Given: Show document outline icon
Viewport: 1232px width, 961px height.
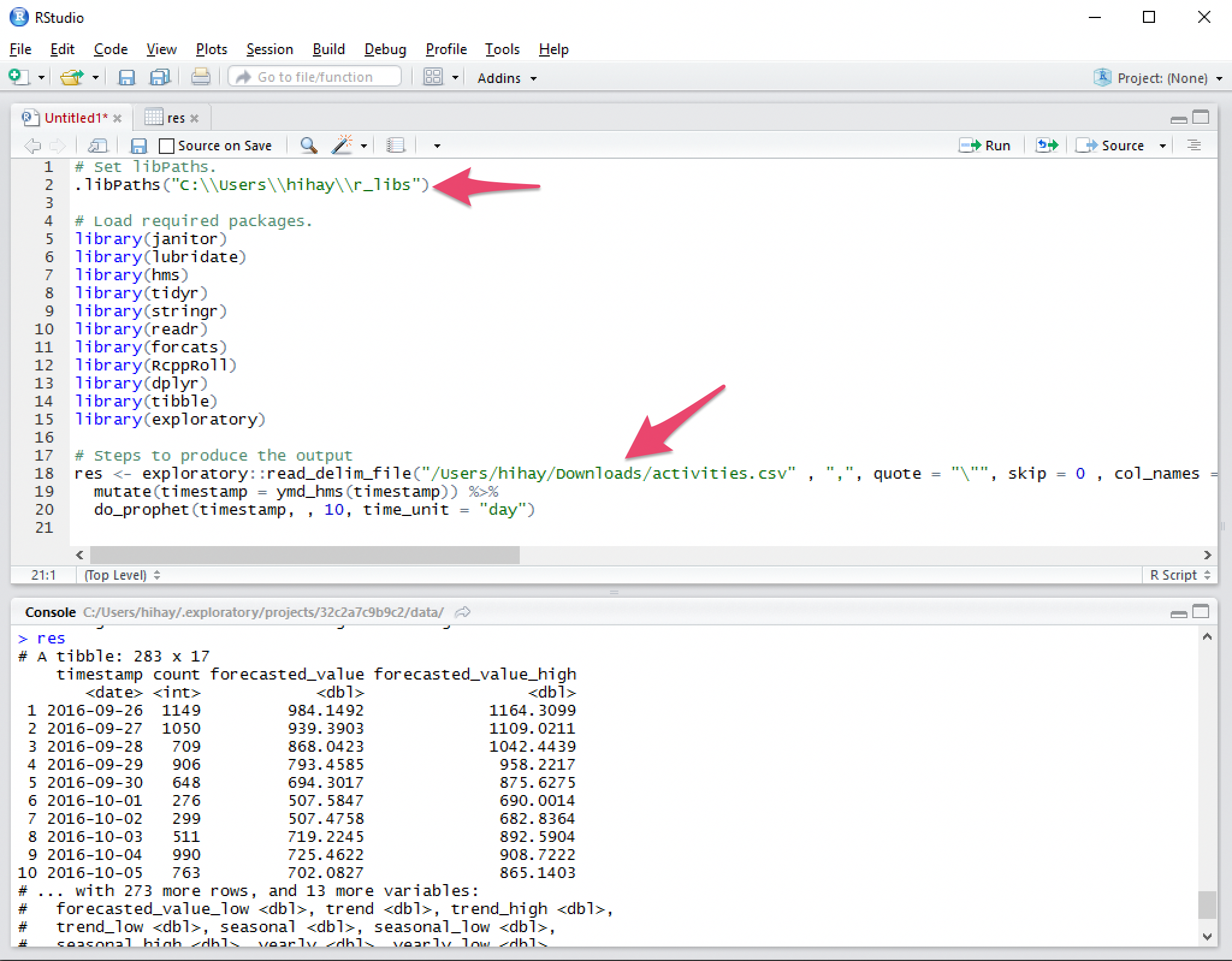Looking at the screenshot, I should click(x=1194, y=146).
